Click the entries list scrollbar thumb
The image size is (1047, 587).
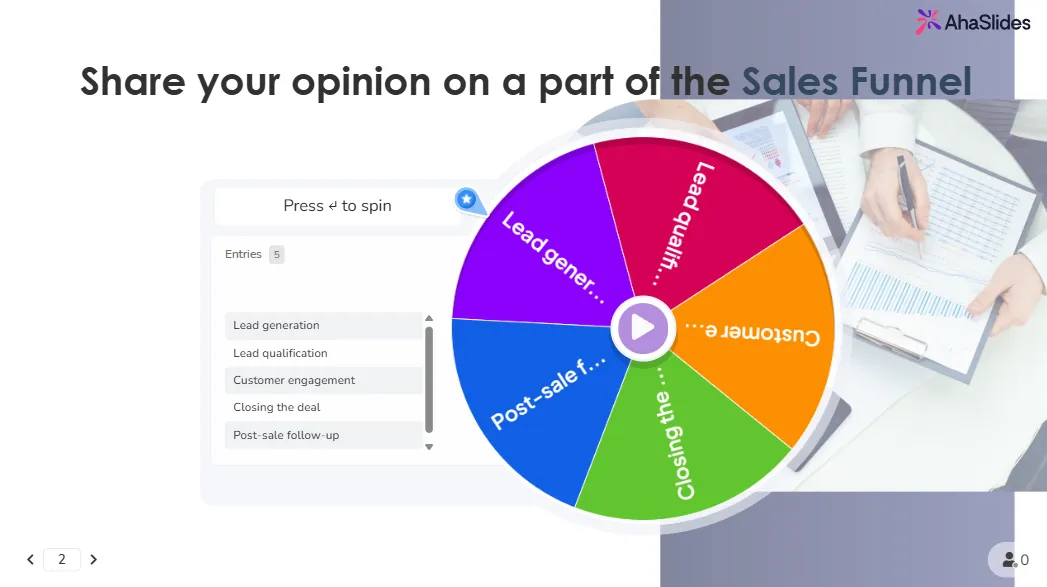[x=429, y=378]
